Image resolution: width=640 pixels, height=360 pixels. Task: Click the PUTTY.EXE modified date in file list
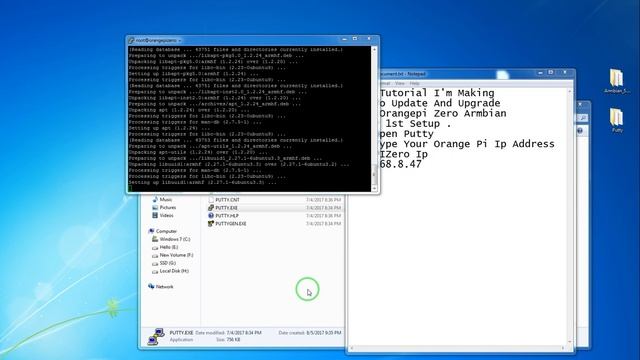pyautogui.click(x=323, y=208)
